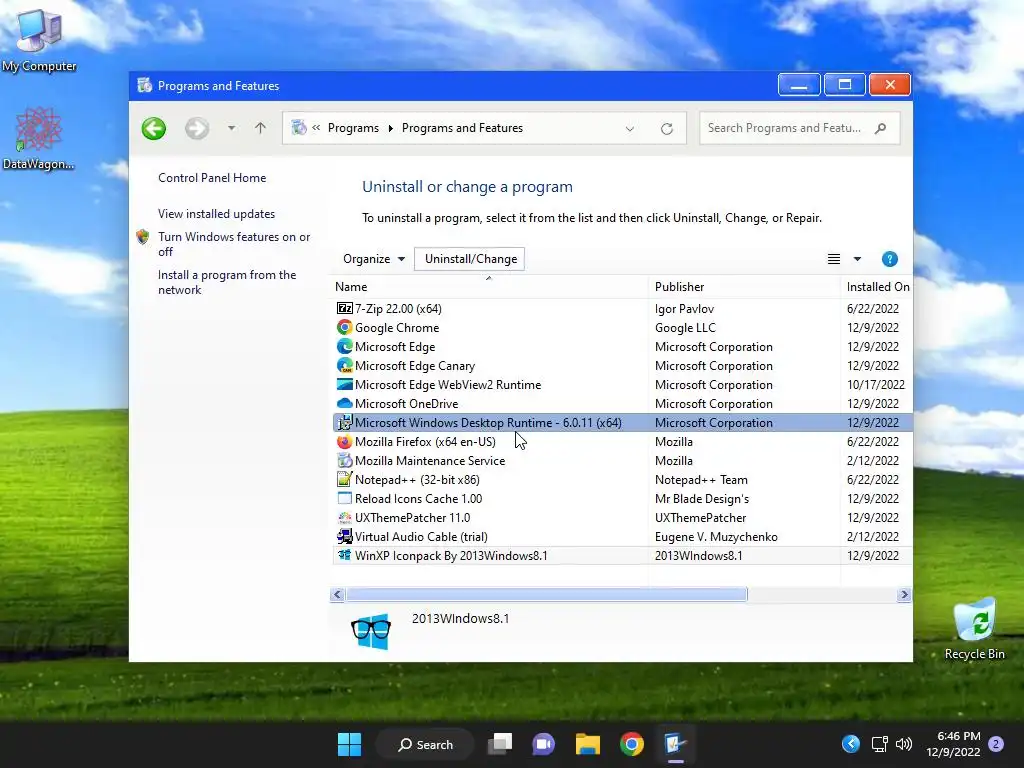Expand the address bar history chevron

click(630, 129)
